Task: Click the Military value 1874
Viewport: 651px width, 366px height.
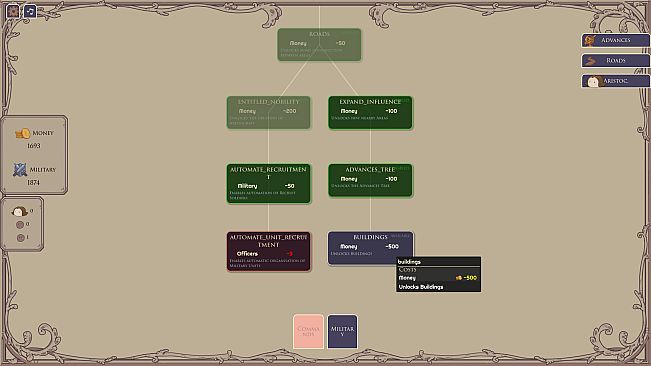Action: click(x=33, y=183)
